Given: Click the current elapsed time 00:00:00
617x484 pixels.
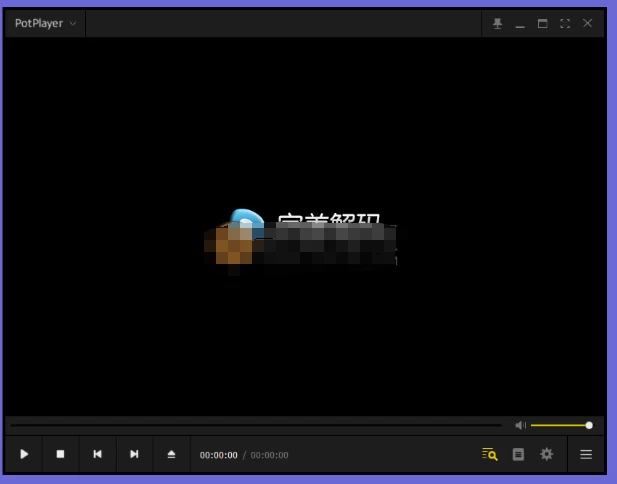Looking at the screenshot, I should [219, 455].
